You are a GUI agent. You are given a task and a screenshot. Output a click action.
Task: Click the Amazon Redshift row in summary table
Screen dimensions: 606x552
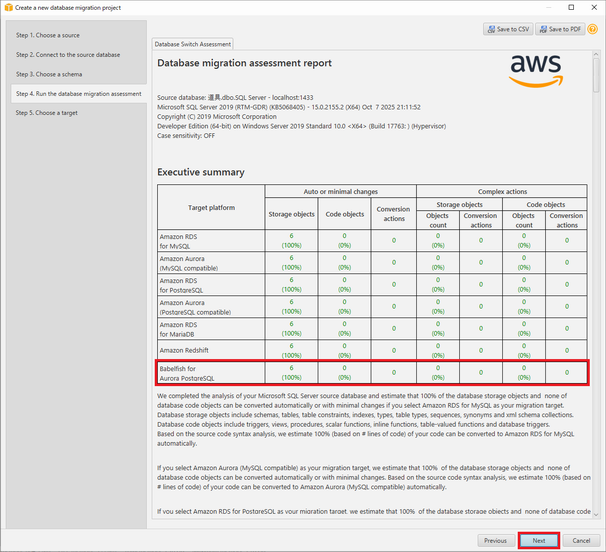(x=371, y=349)
